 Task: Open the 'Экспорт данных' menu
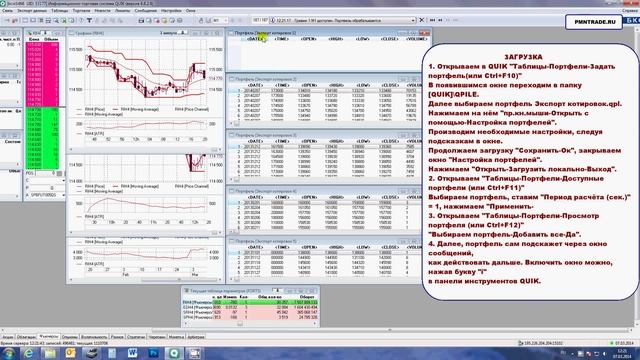click(x=32, y=11)
